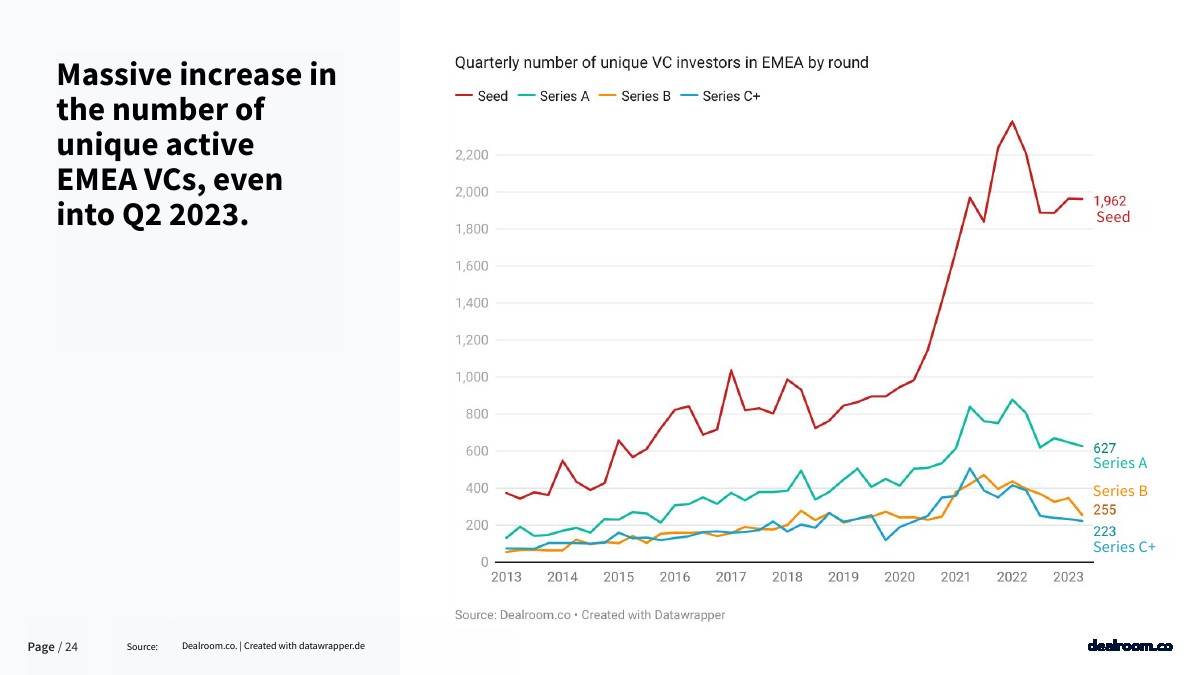The width and height of the screenshot is (1200, 675).
Task: Select the 1,962 Seed end label
Action: coord(1112,209)
